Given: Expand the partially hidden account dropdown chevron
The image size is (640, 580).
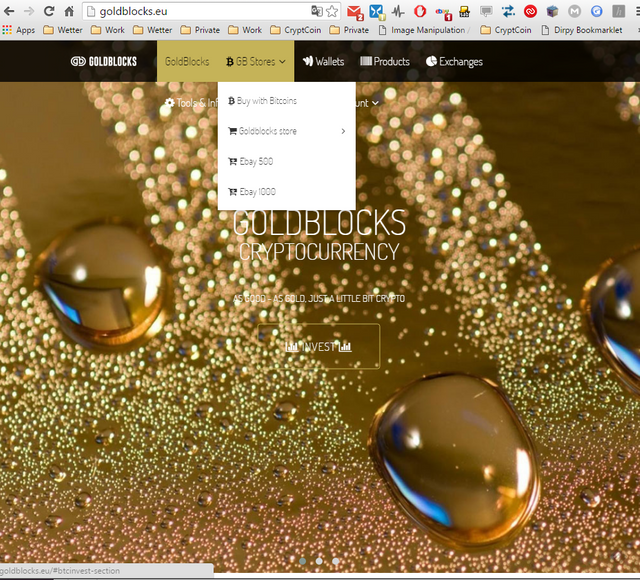Looking at the screenshot, I should (375, 103).
